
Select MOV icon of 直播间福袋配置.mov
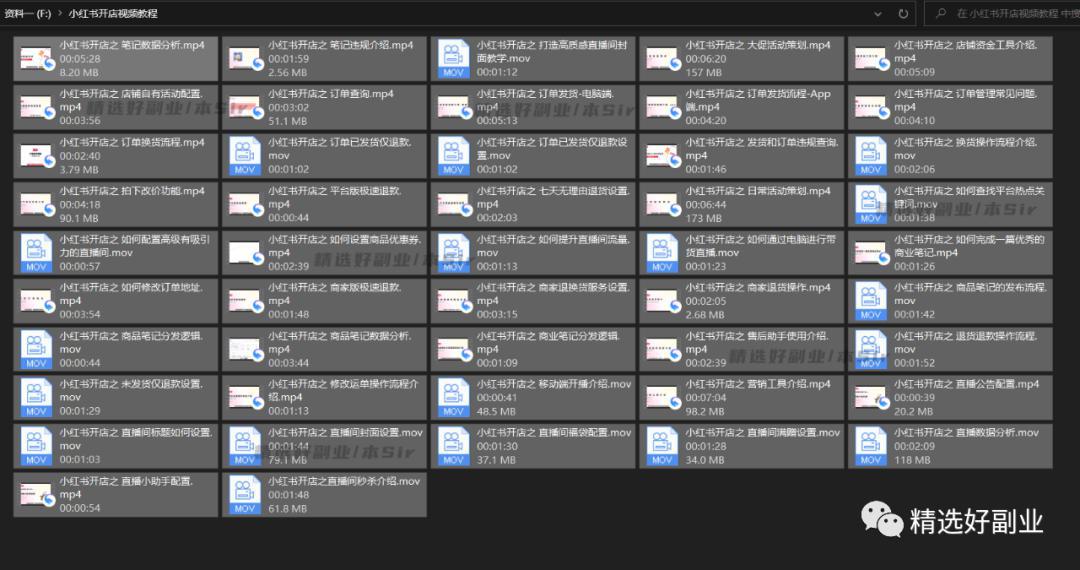coord(453,447)
